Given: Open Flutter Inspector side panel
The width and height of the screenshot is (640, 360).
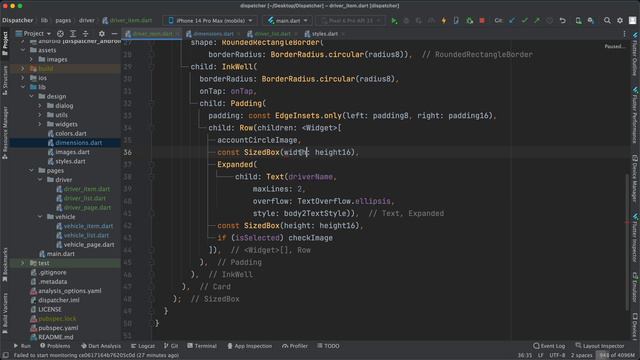Looking at the screenshot, I should pyautogui.click(x=635, y=237).
